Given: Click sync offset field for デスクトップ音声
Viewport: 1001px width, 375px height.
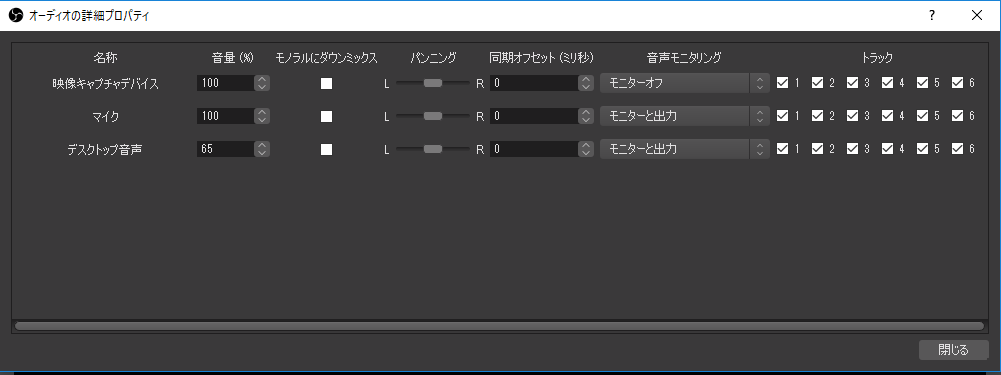Looking at the screenshot, I should 534,149.
